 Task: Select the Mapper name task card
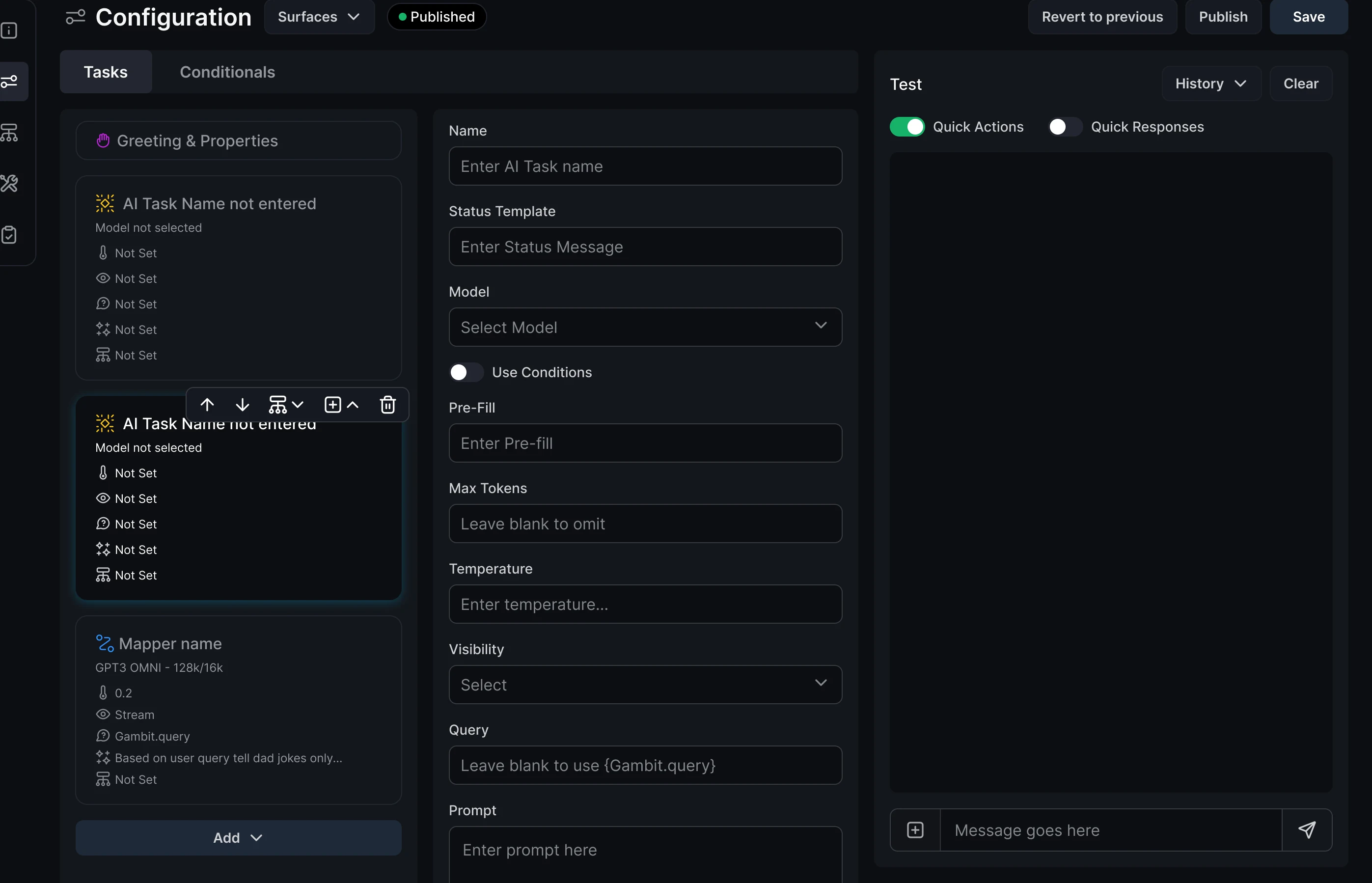click(x=238, y=710)
